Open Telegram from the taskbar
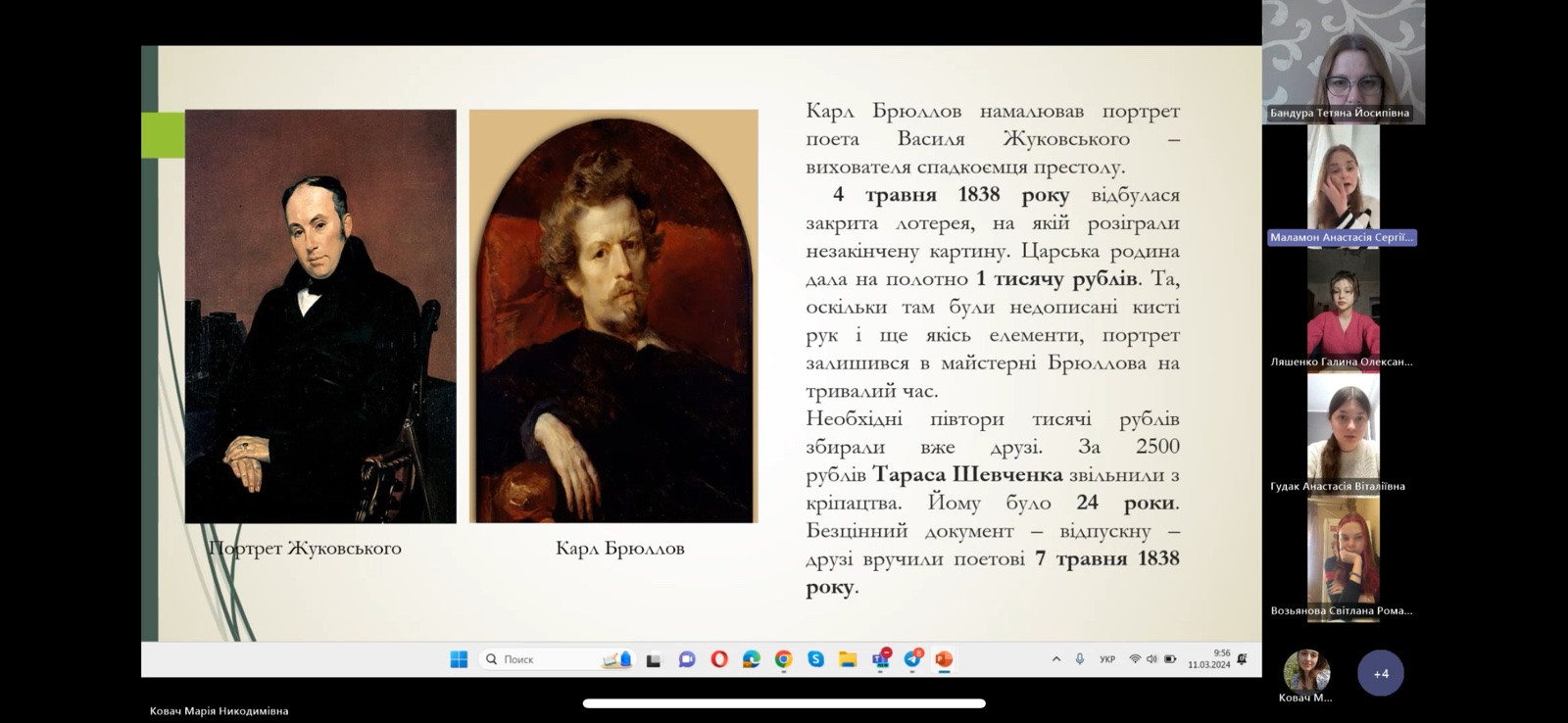The image size is (1568, 723). pos(913,658)
